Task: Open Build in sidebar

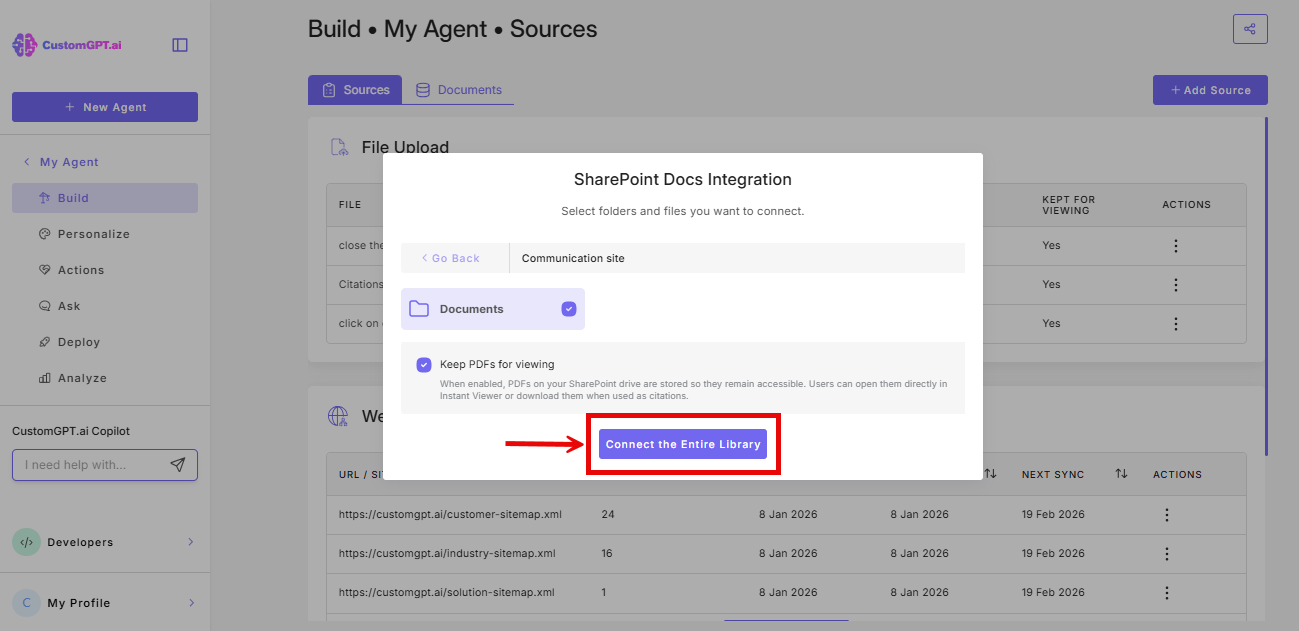Action: coord(105,198)
